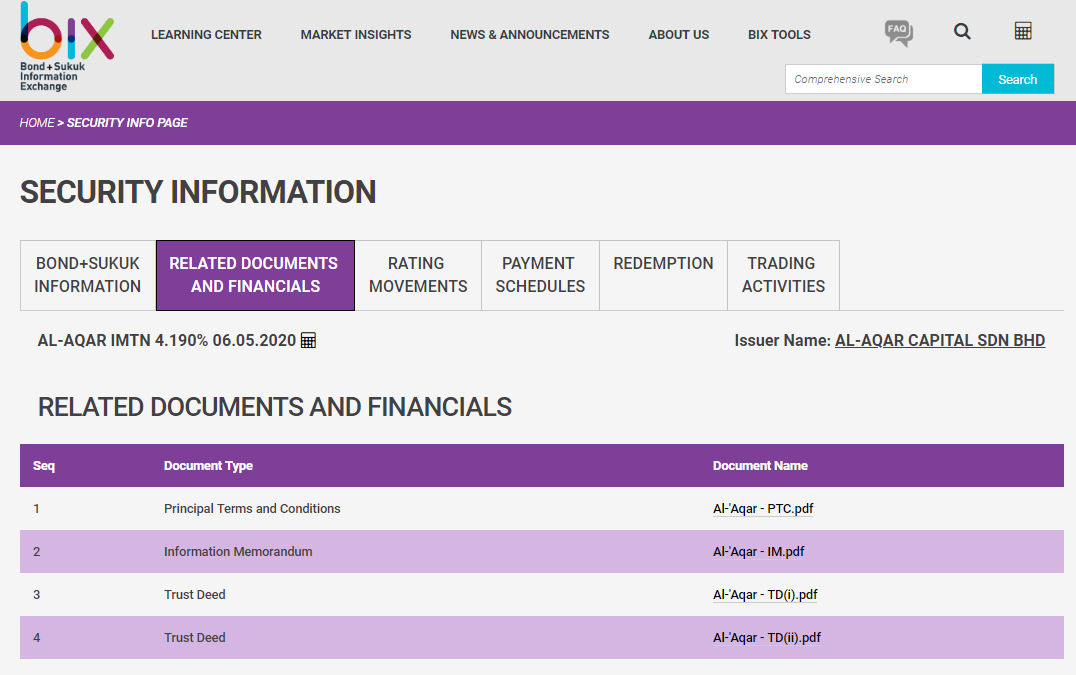The width and height of the screenshot is (1076, 675).
Task: Click Seq column header
Action: pos(44,466)
